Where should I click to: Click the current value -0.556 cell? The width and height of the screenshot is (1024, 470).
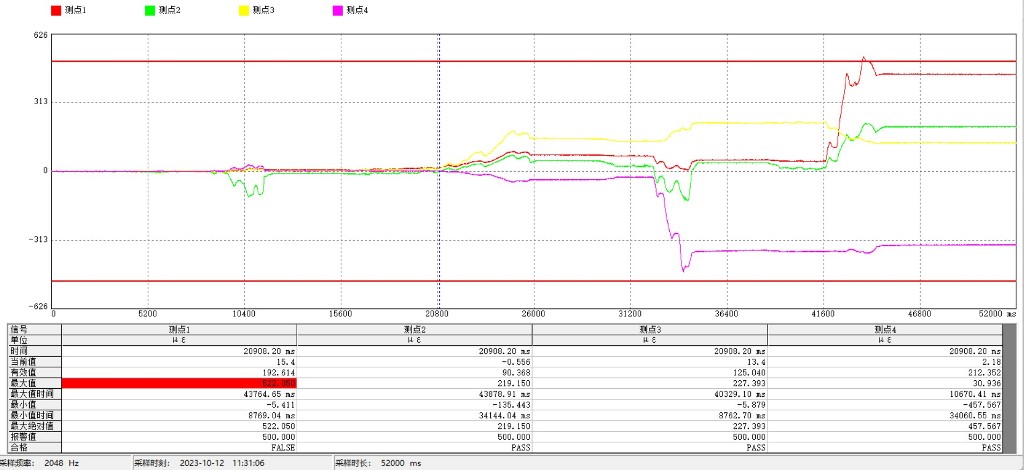click(415, 361)
